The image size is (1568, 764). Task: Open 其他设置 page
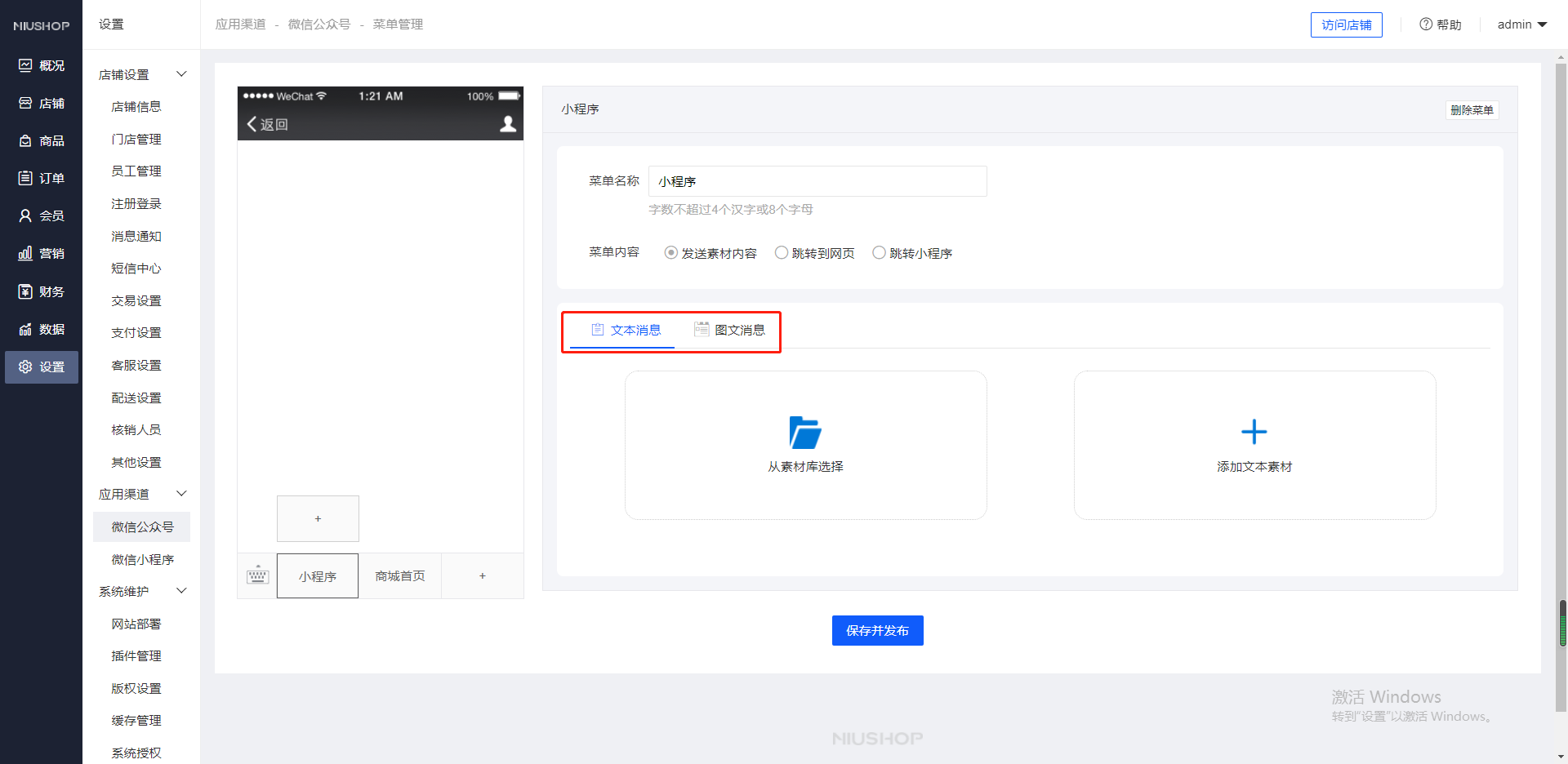click(x=136, y=462)
